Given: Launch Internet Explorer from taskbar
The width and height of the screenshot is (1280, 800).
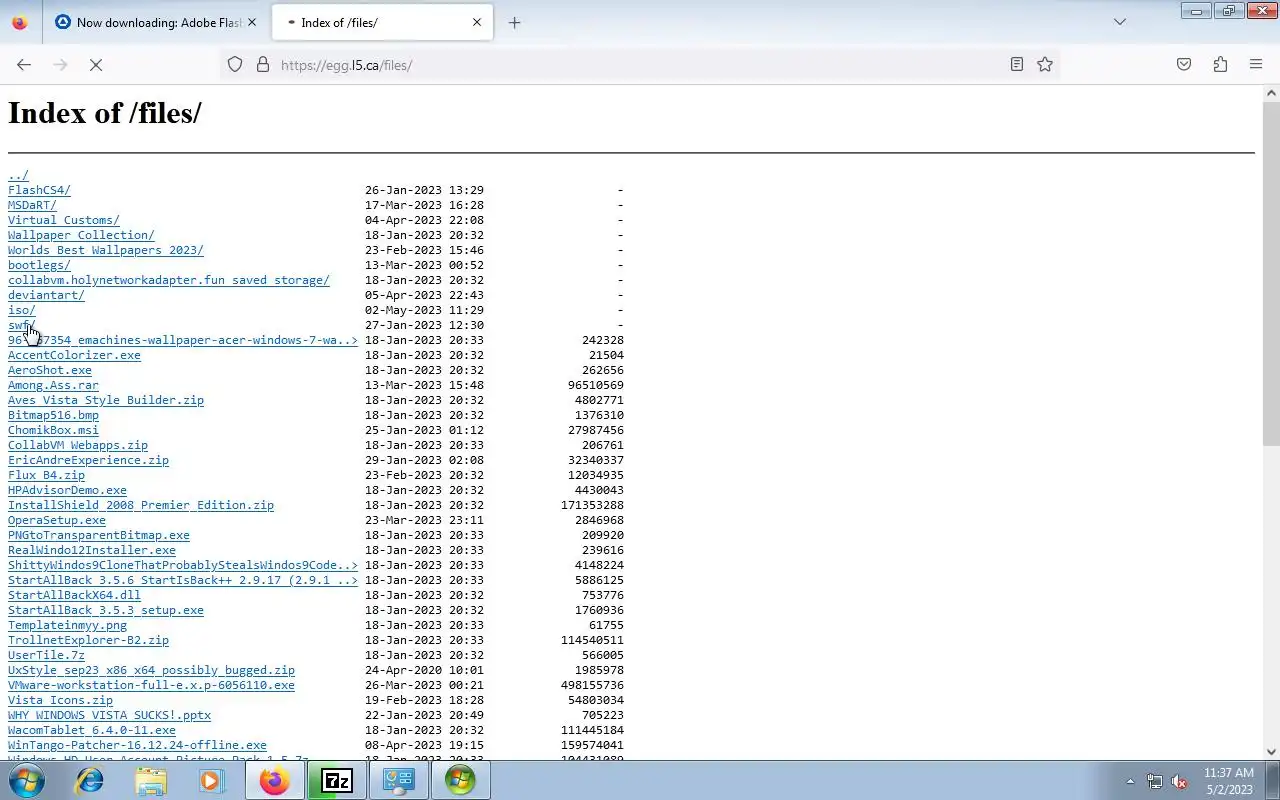Looking at the screenshot, I should click(x=90, y=780).
